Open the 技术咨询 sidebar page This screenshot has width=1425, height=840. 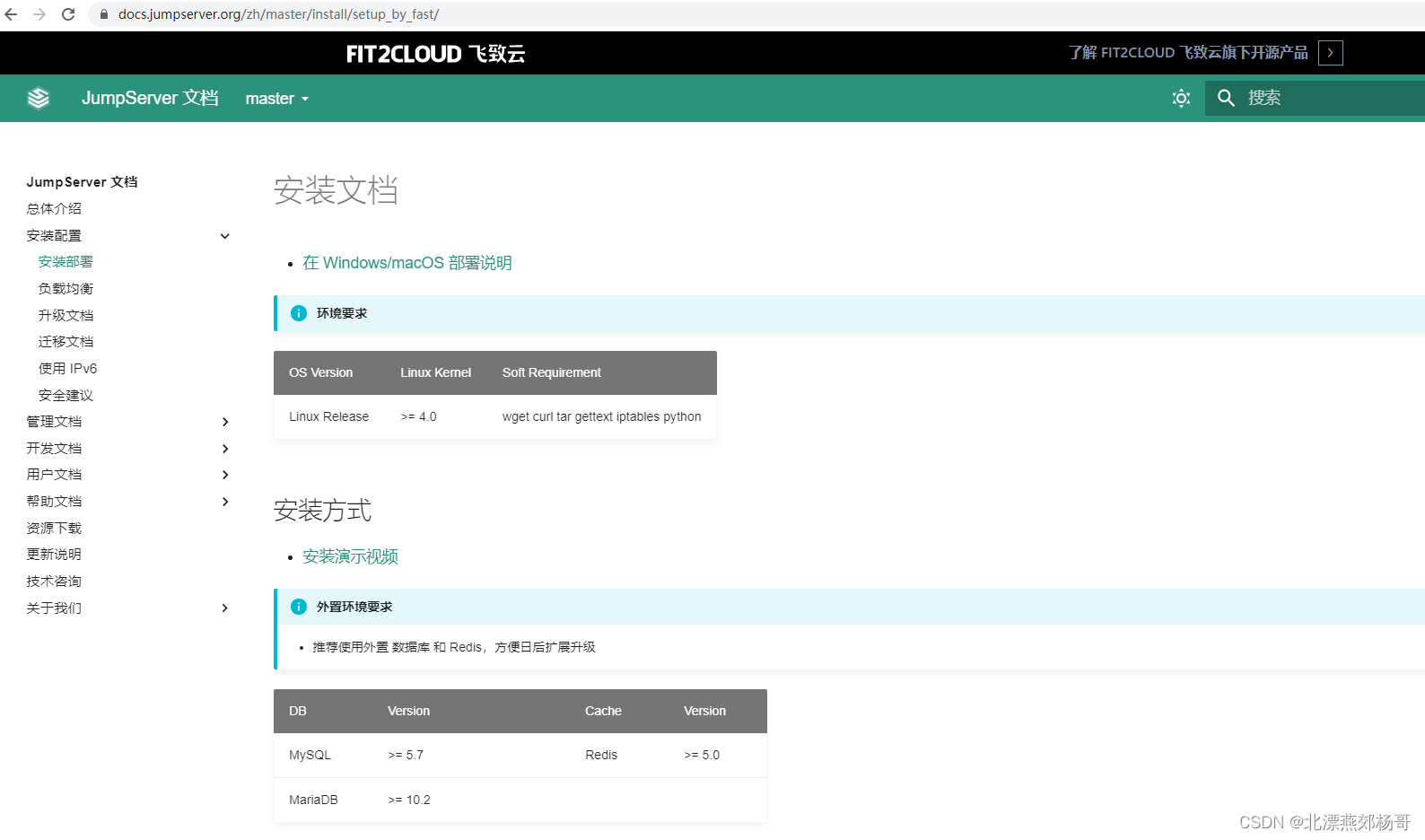coord(54,582)
